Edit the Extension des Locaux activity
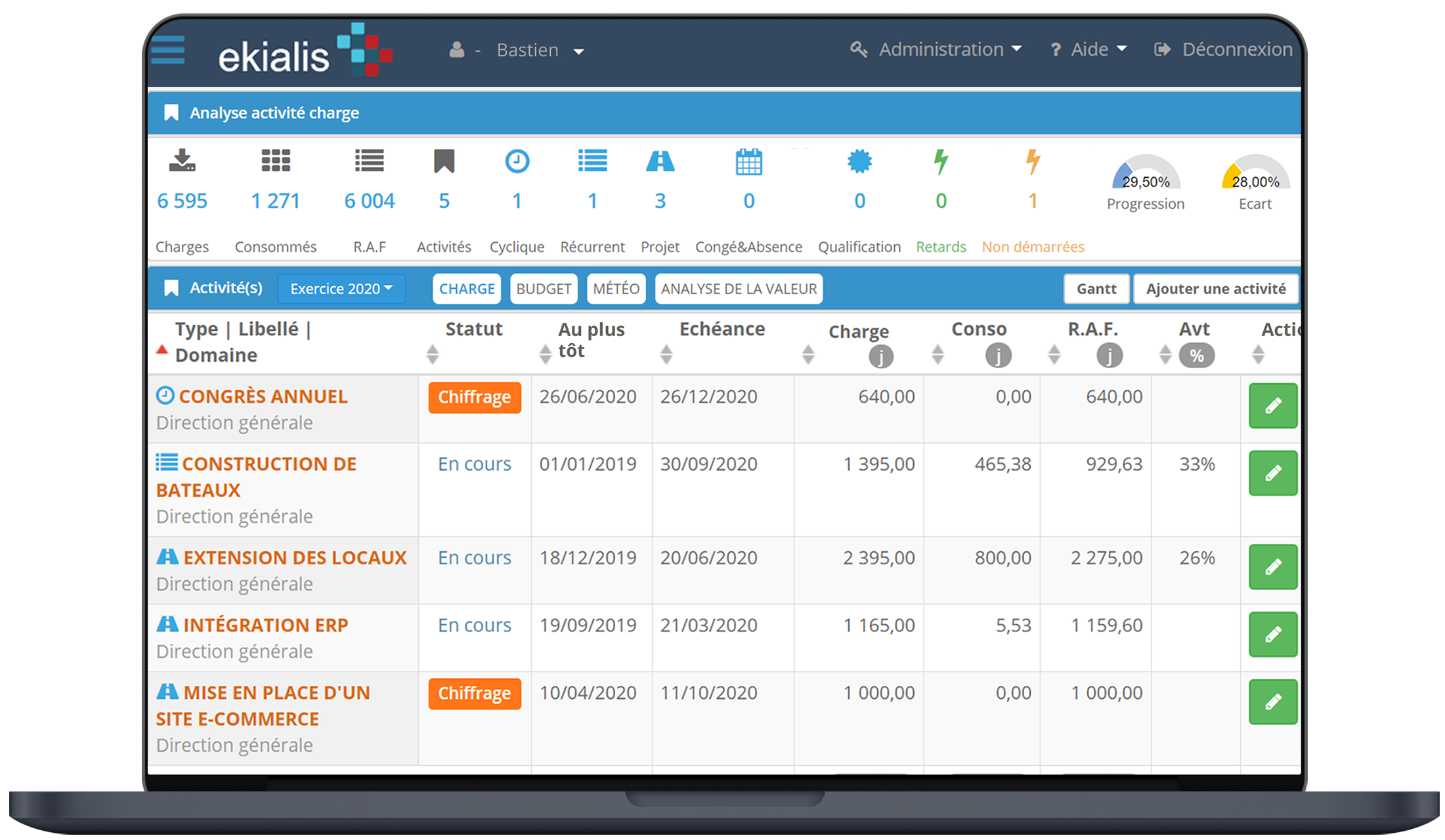This screenshot has width=1445, height=840. [1273, 567]
